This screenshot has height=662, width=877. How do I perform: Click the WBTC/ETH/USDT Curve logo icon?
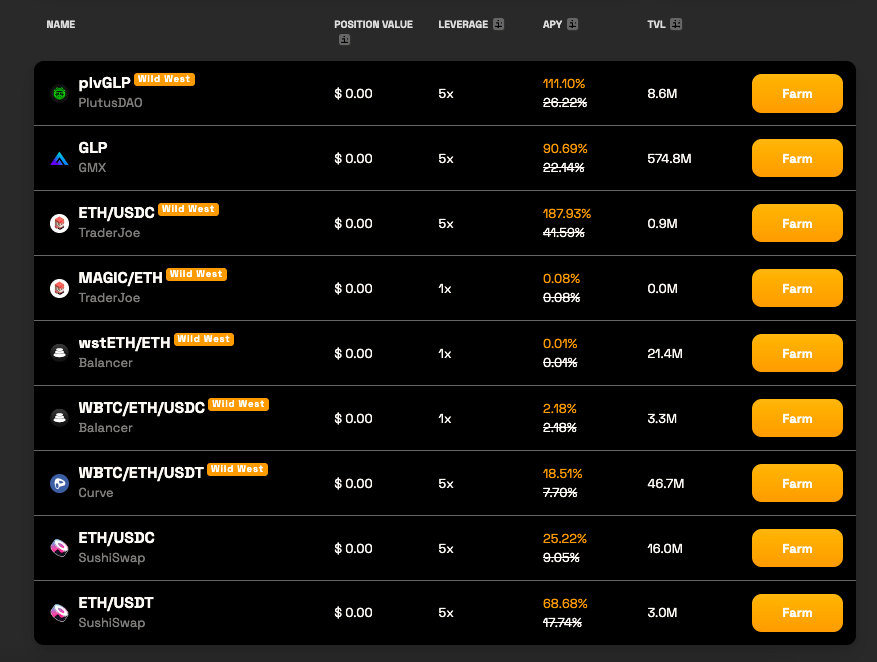(x=59, y=483)
